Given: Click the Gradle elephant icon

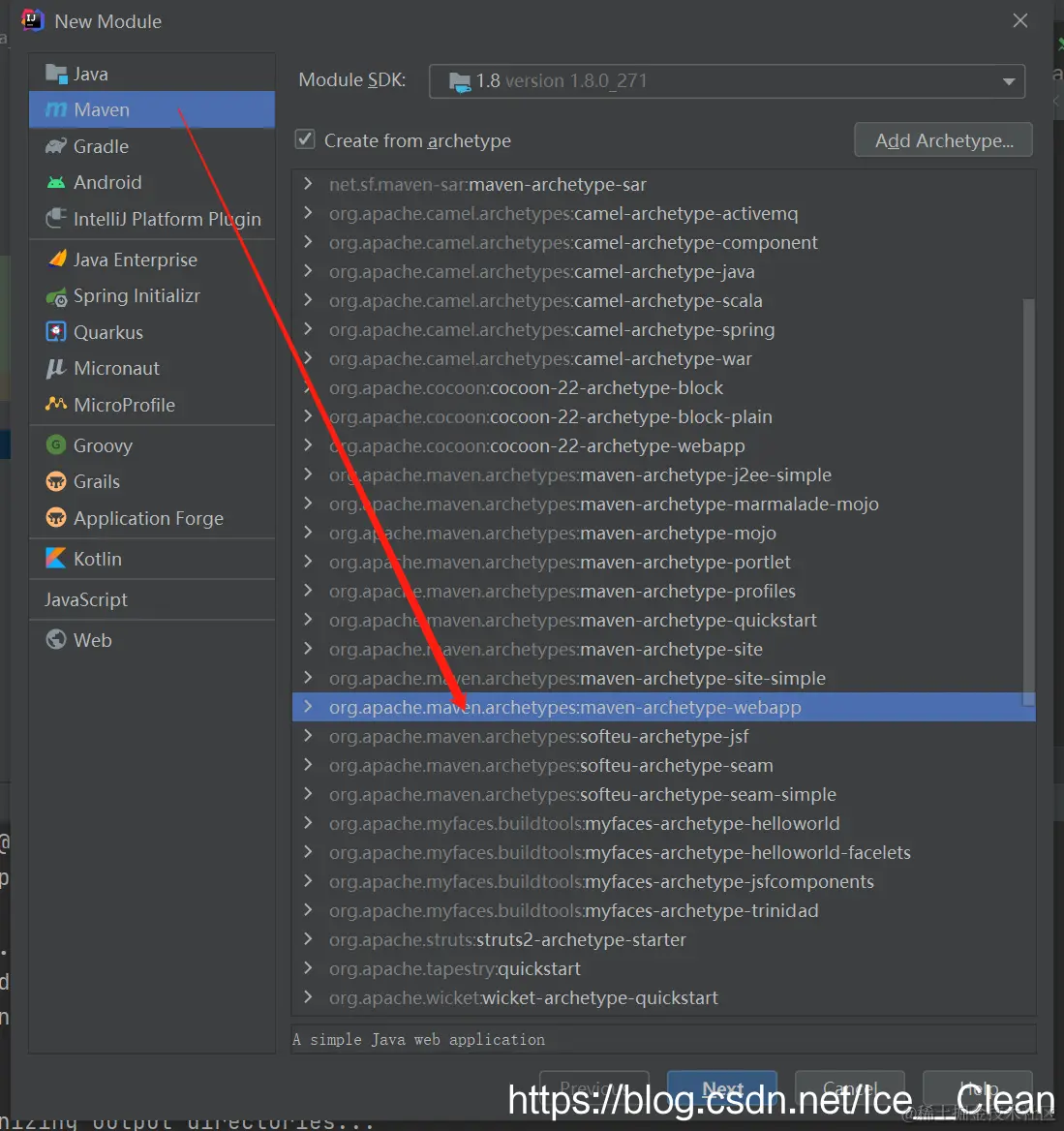Looking at the screenshot, I should 55,146.
